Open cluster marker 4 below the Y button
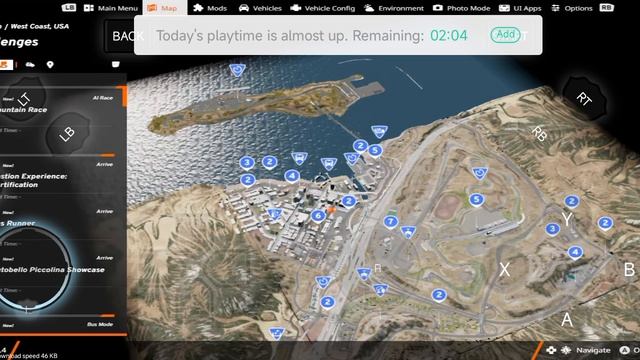 (575, 252)
